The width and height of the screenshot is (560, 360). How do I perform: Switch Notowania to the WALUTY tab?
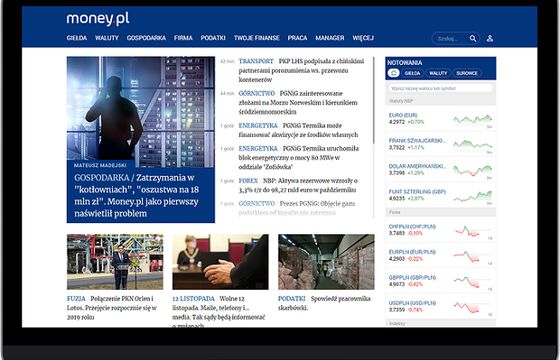coord(438,73)
